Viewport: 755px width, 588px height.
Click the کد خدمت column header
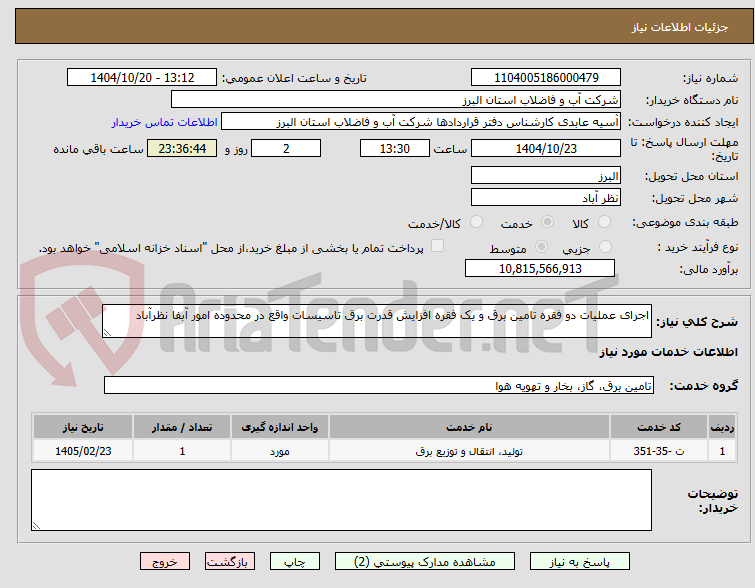click(659, 427)
